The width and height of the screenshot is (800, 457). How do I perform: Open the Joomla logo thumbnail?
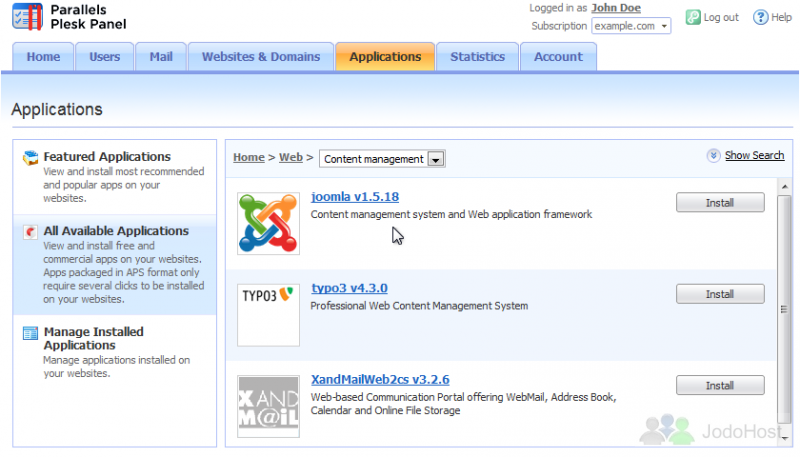pyautogui.click(x=268, y=223)
